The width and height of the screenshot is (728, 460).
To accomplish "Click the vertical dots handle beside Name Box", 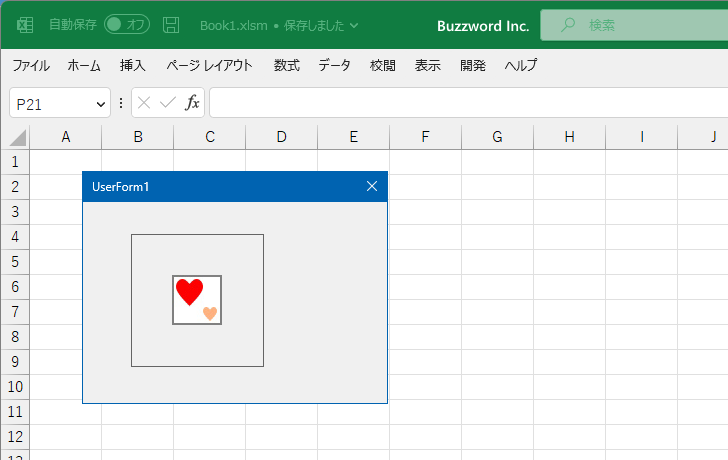I will tap(121, 103).
